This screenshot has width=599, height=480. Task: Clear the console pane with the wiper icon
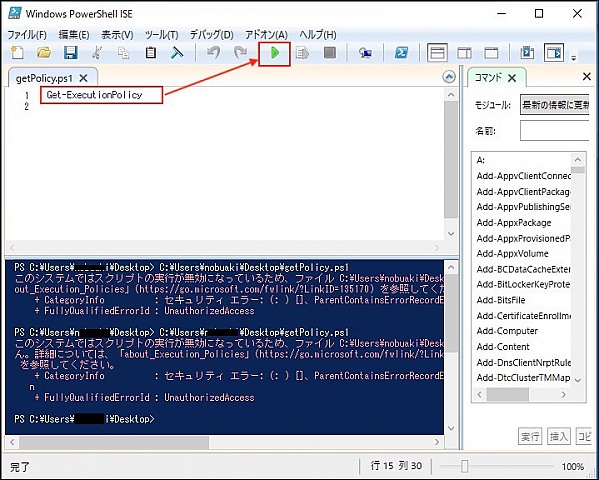(x=177, y=52)
